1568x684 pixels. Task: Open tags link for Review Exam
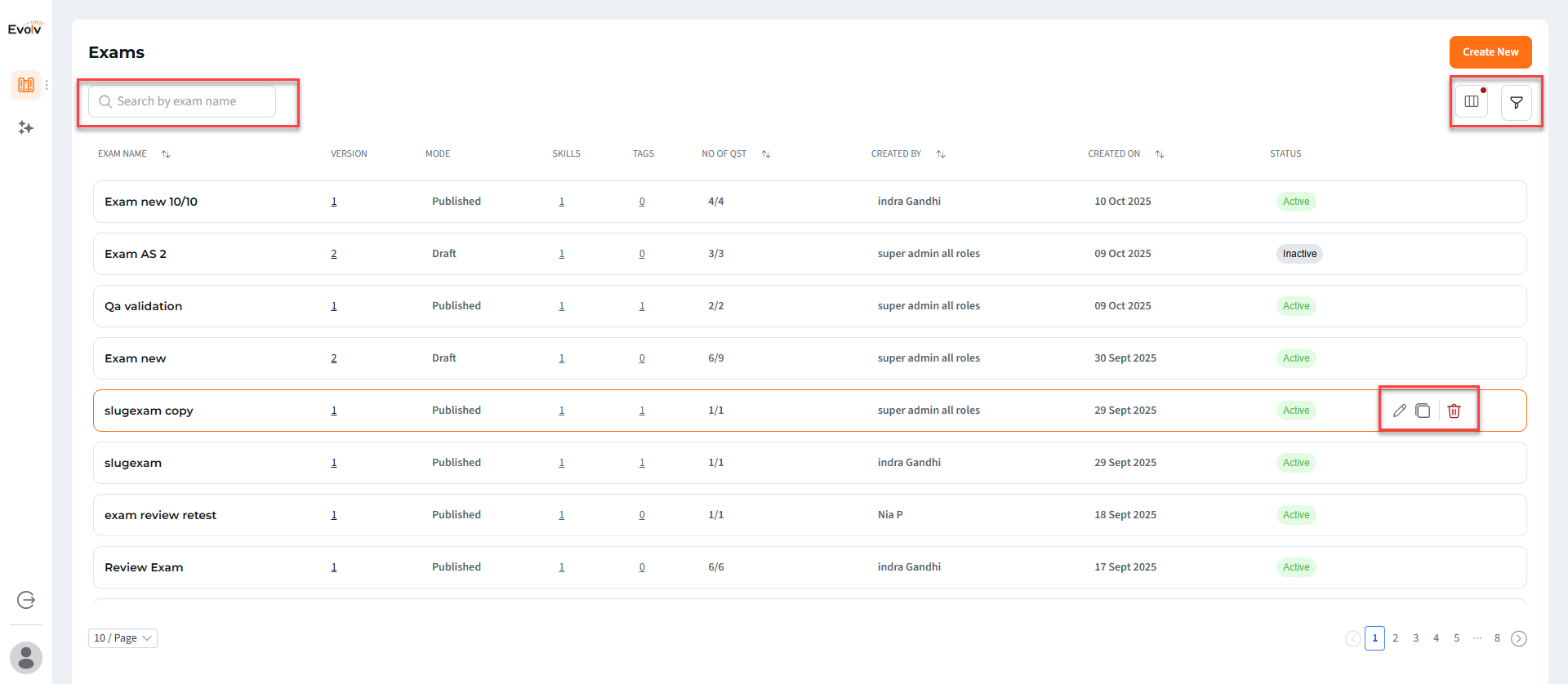[642, 567]
